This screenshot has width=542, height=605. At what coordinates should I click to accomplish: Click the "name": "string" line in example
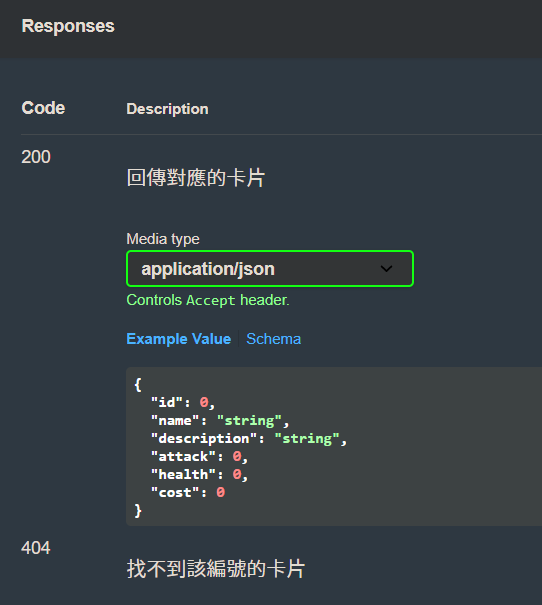coord(220,421)
